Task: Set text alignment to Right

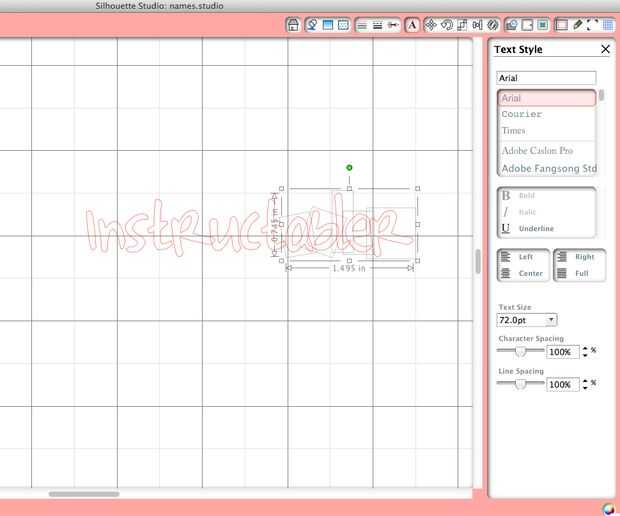Action: (576, 257)
